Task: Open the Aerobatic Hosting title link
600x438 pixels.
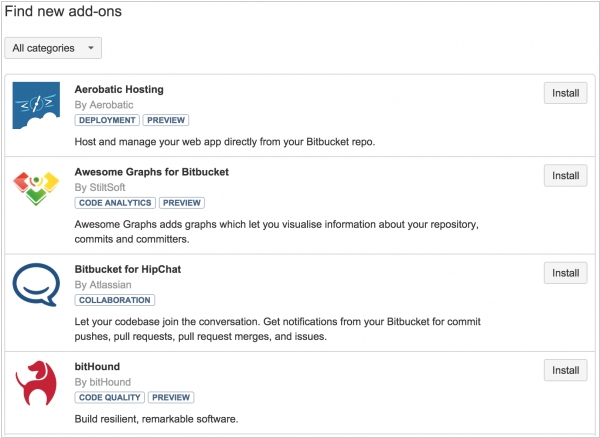Action: pyautogui.click(x=119, y=90)
